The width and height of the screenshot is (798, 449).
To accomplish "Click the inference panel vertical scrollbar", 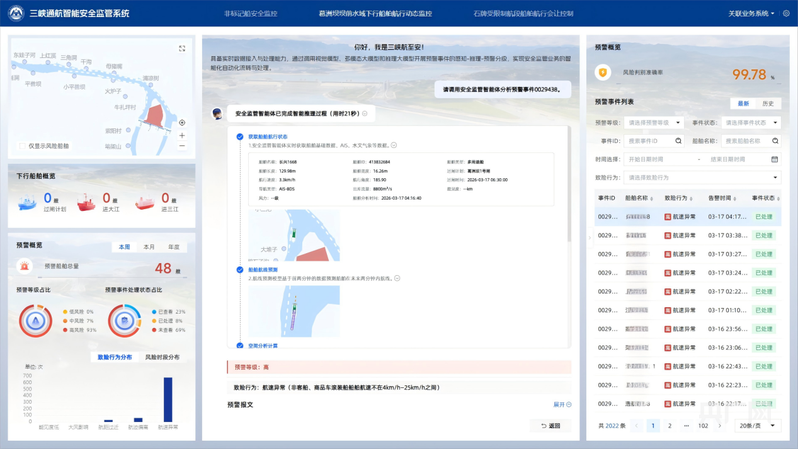I will click(x=570, y=180).
